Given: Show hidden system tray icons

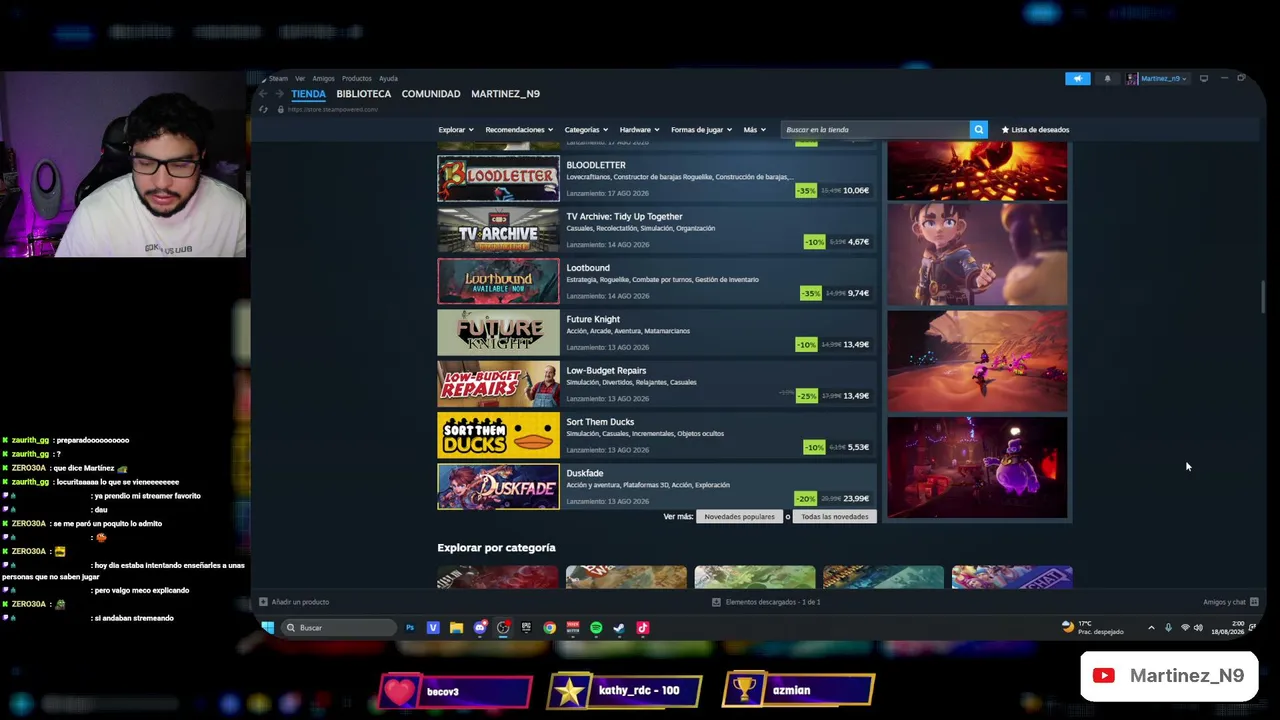Looking at the screenshot, I should tap(1151, 628).
